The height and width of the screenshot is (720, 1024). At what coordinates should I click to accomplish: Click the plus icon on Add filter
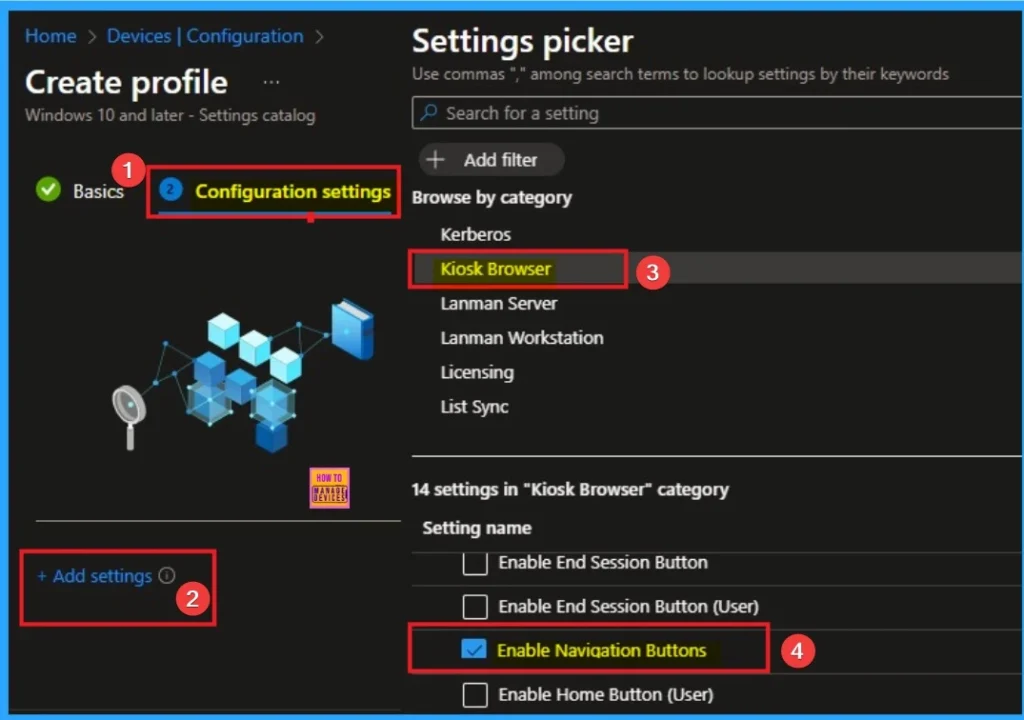click(x=436, y=160)
